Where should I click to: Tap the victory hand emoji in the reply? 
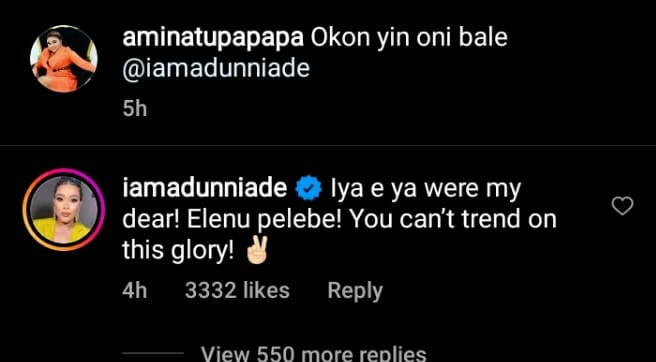(x=256, y=250)
